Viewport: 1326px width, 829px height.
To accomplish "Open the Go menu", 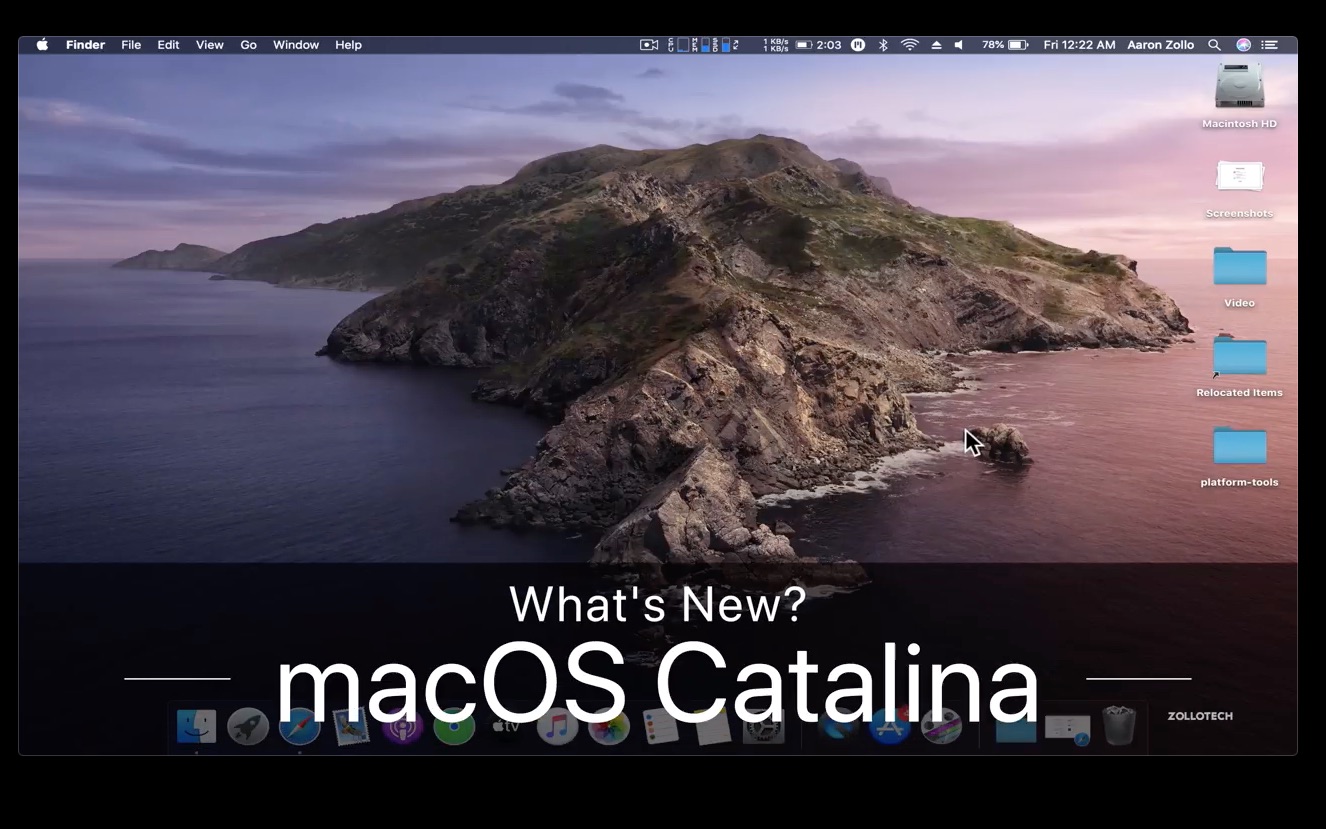I will pos(248,45).
